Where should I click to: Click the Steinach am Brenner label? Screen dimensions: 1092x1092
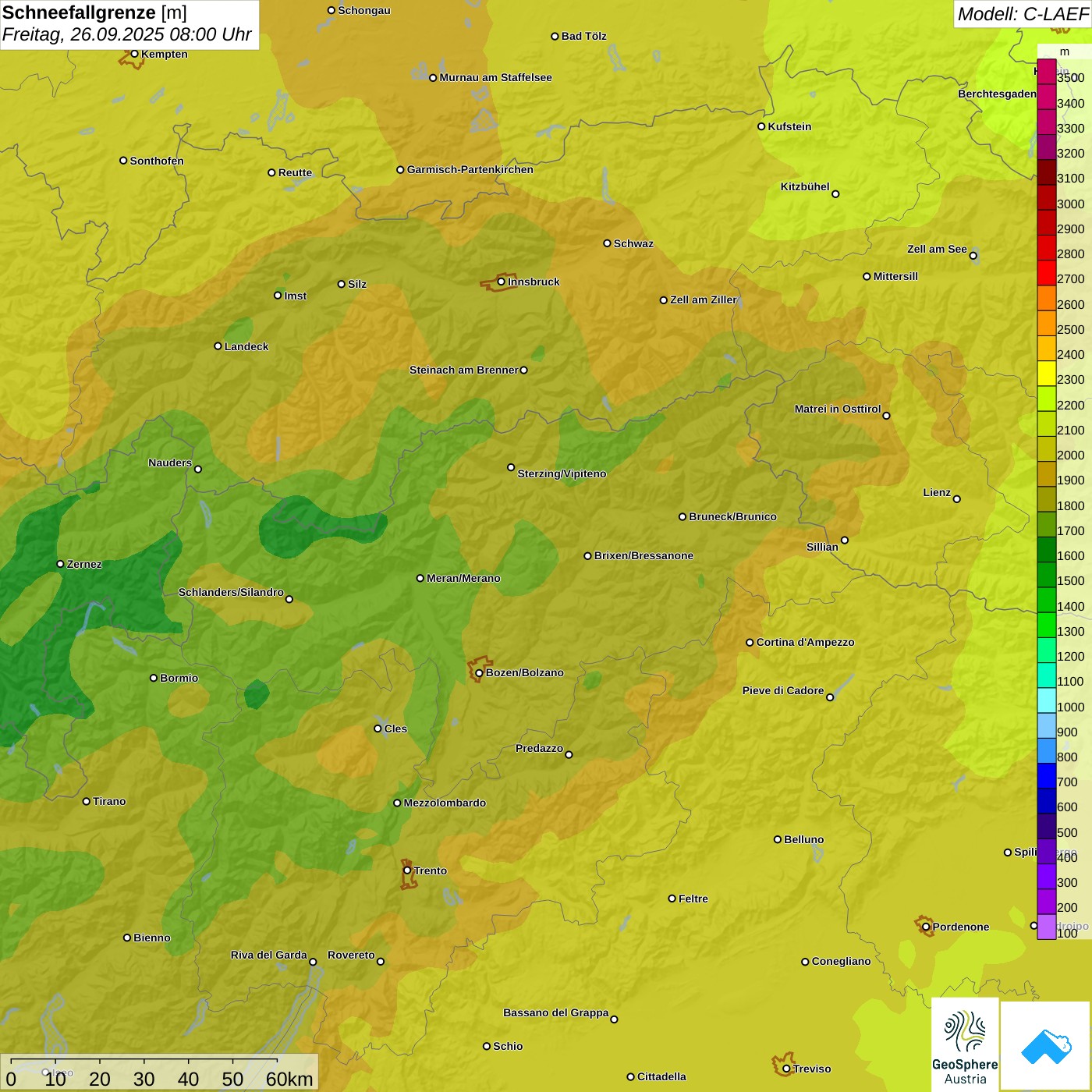pos(463,370)
